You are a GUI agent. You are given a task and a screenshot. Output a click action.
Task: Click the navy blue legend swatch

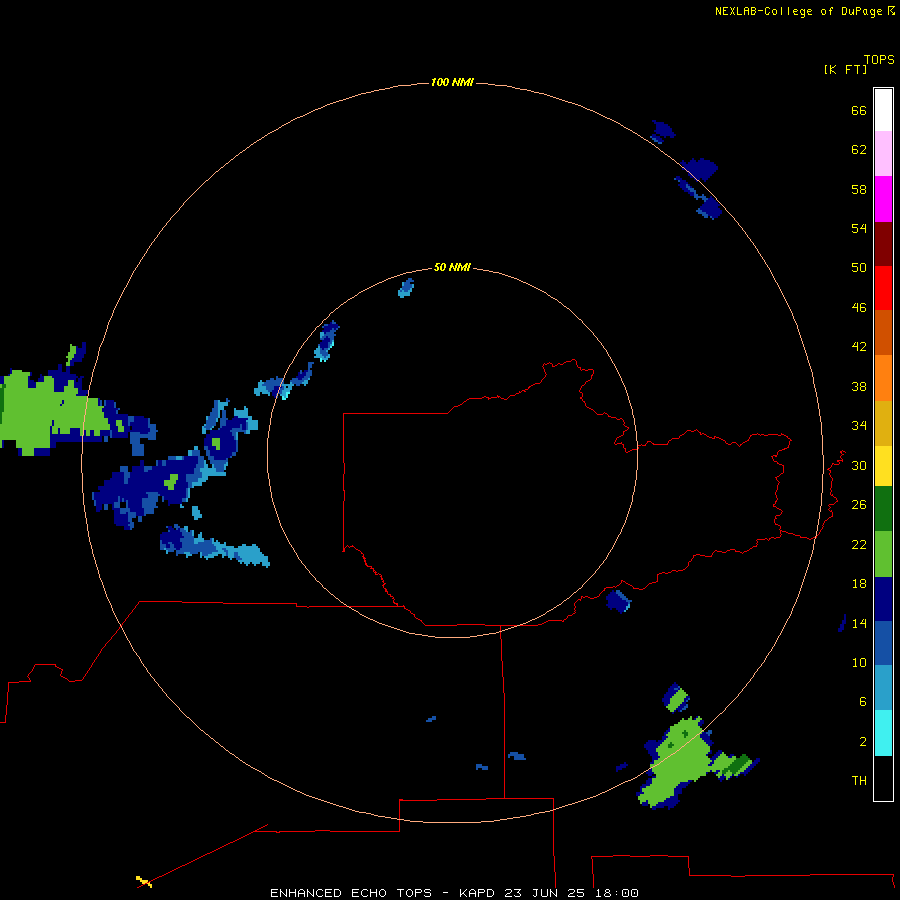[883, 599]
